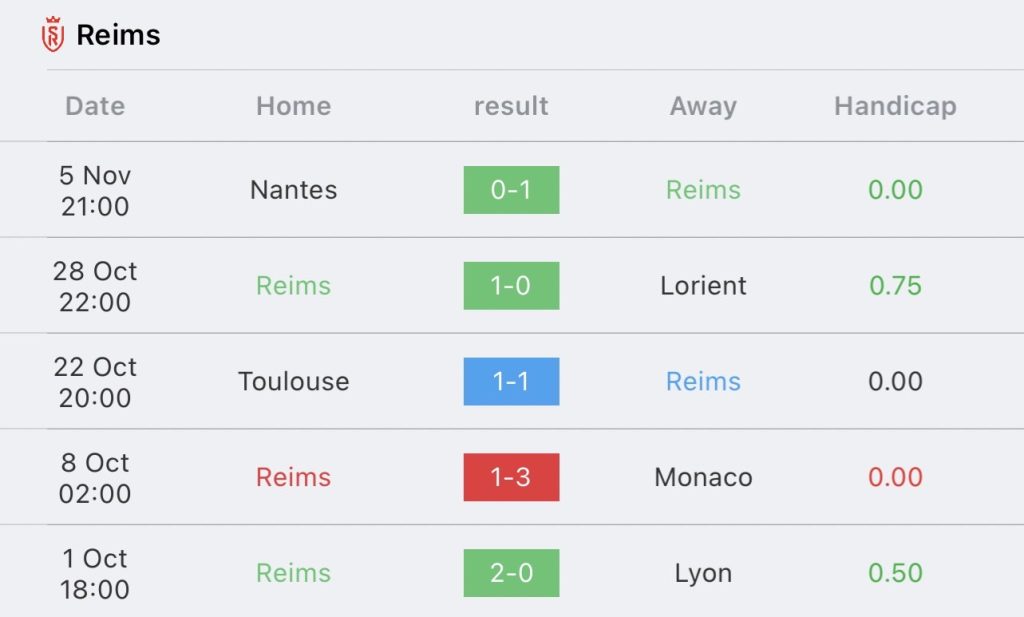Open the 2-0 result against Lyon

511,573
